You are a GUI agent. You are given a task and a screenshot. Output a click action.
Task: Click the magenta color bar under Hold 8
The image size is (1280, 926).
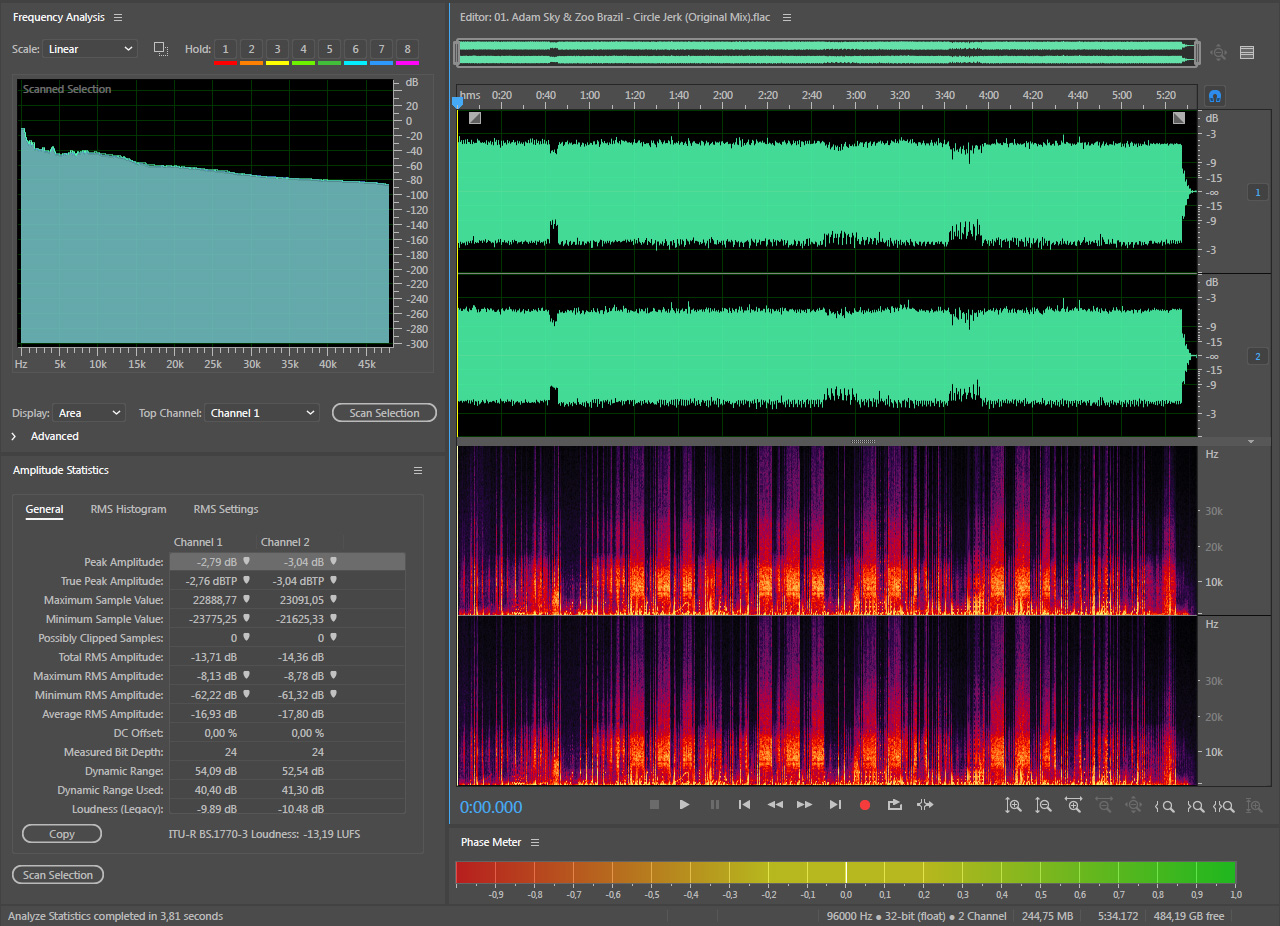tap(407, 63)
